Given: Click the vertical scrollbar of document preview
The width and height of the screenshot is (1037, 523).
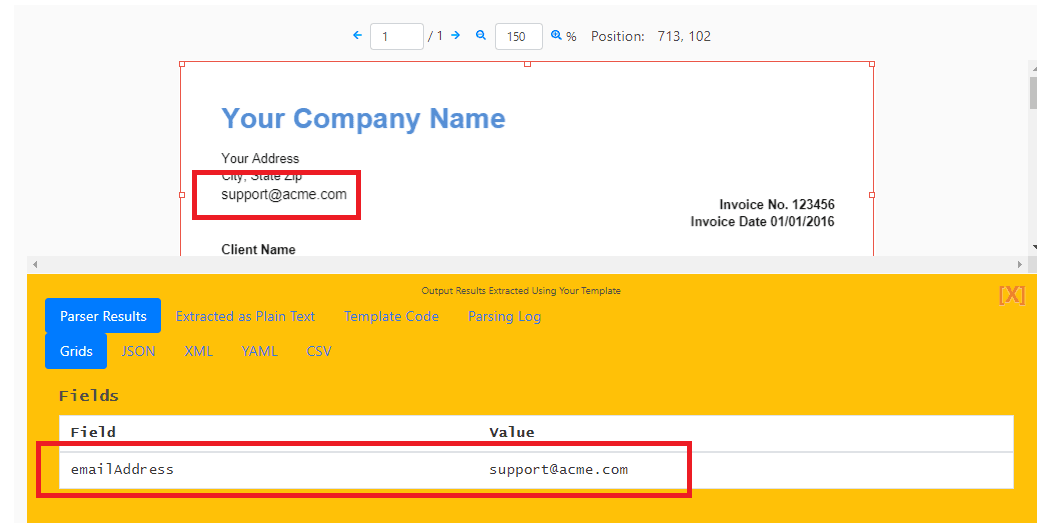Looking at the screenshot, I should [1032, 93].
